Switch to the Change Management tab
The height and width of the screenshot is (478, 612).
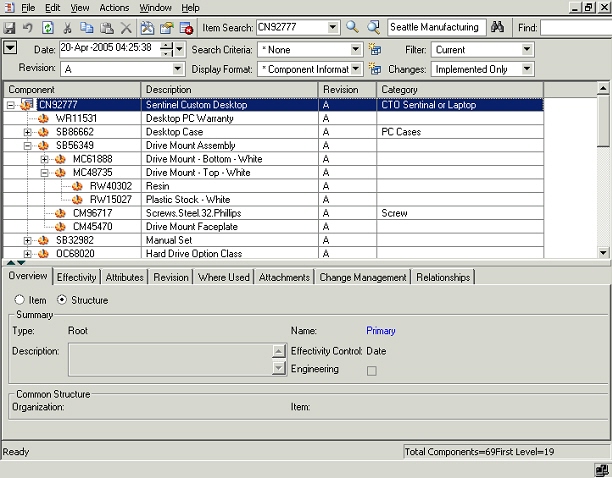point(363,277)
